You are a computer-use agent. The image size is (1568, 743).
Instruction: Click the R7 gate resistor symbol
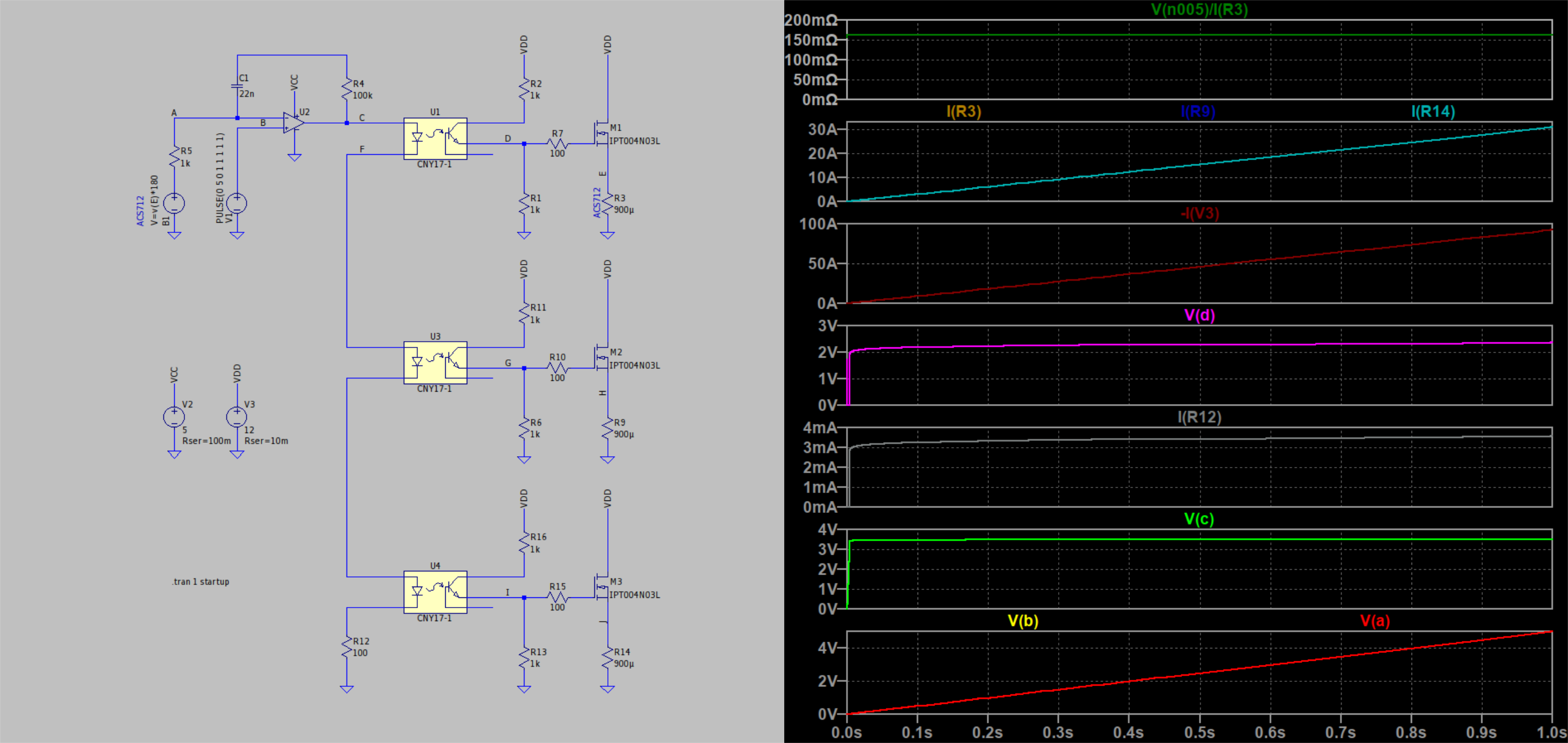557,143
